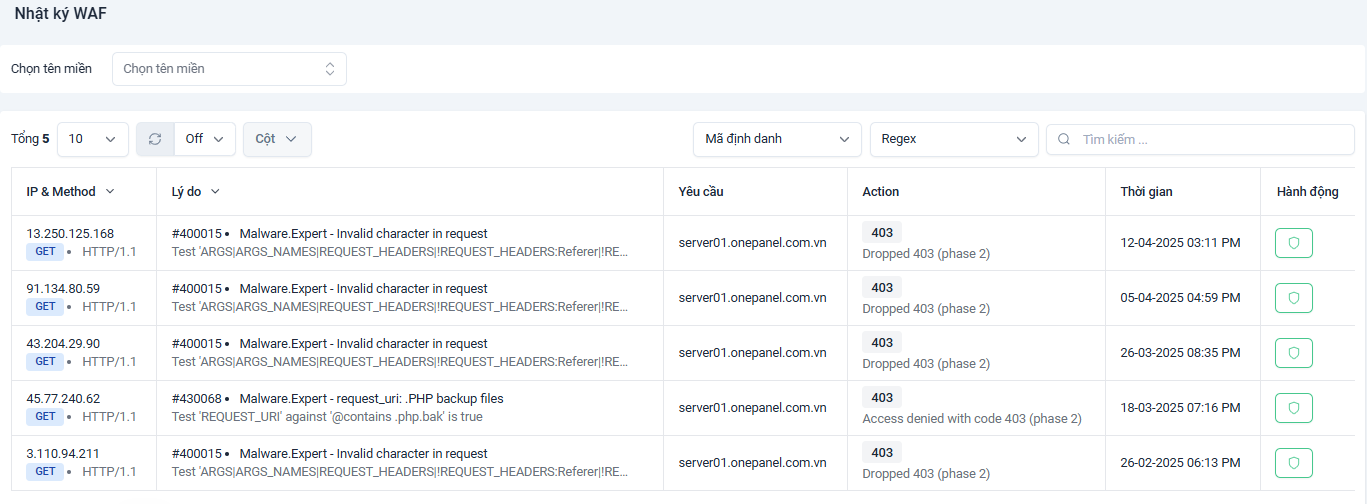Click server01.onepanel.com.vn in the 13.250.125.168 row
Screen dimensions: 1367x504
point(752,243)
